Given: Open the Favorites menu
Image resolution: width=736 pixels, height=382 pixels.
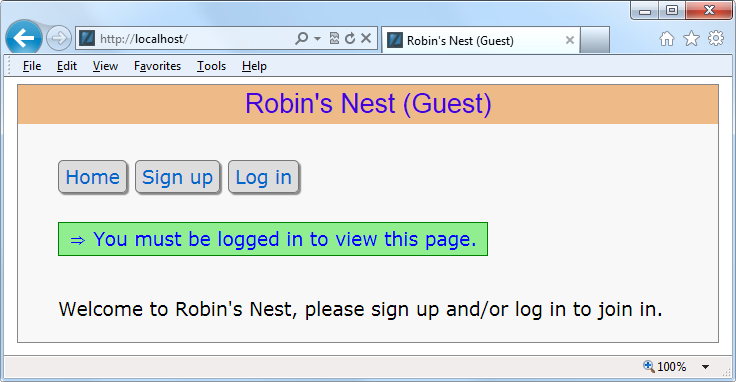Looking at the screenshot, I should coord(157,66).
